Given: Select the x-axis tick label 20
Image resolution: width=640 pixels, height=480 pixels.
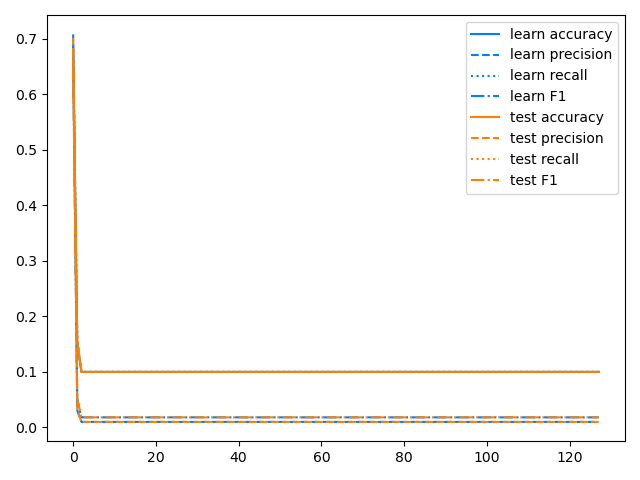Looking at the screenshot, I should 155,457.
